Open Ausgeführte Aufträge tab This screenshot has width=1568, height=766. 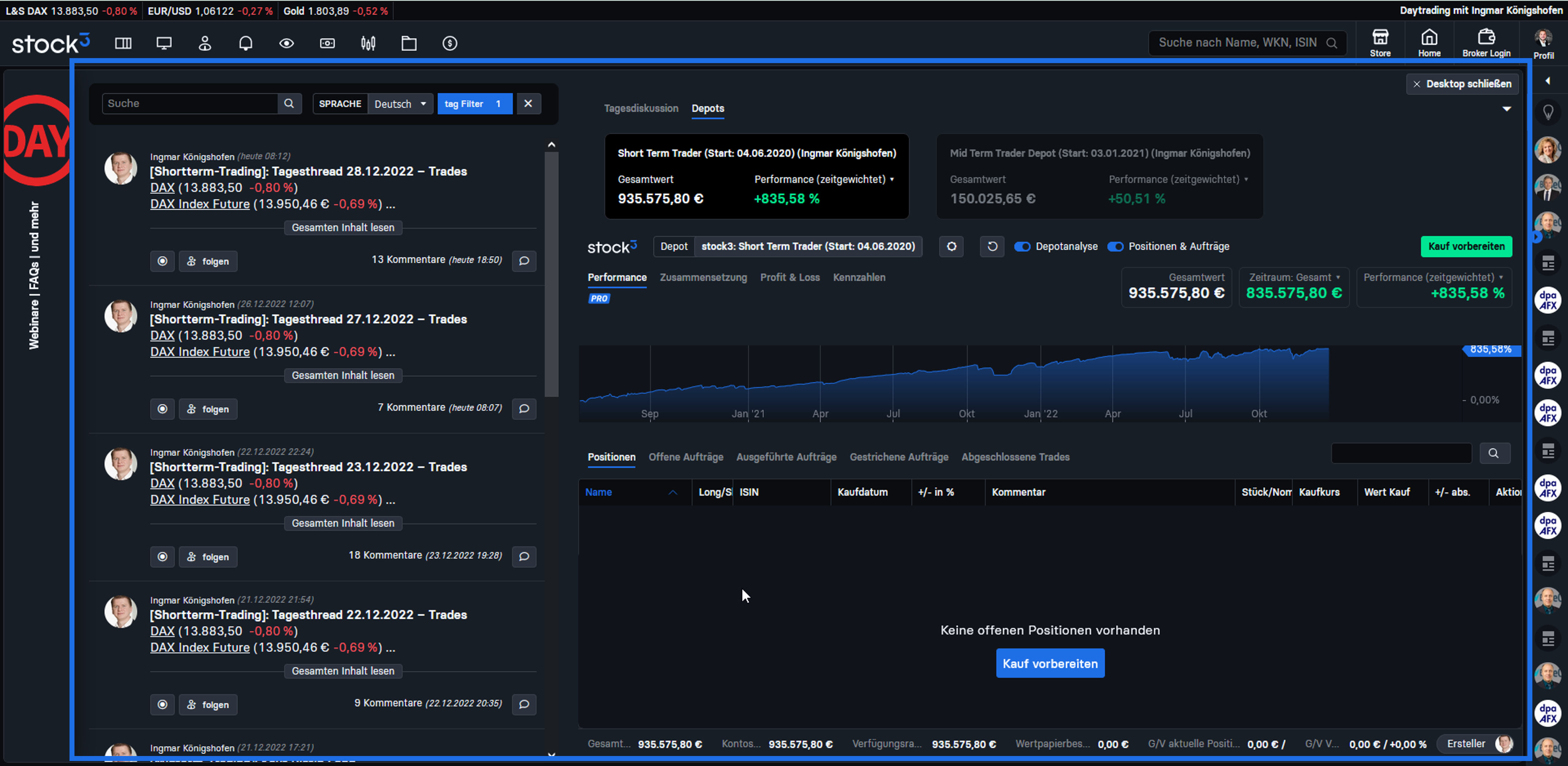point(786,457)
